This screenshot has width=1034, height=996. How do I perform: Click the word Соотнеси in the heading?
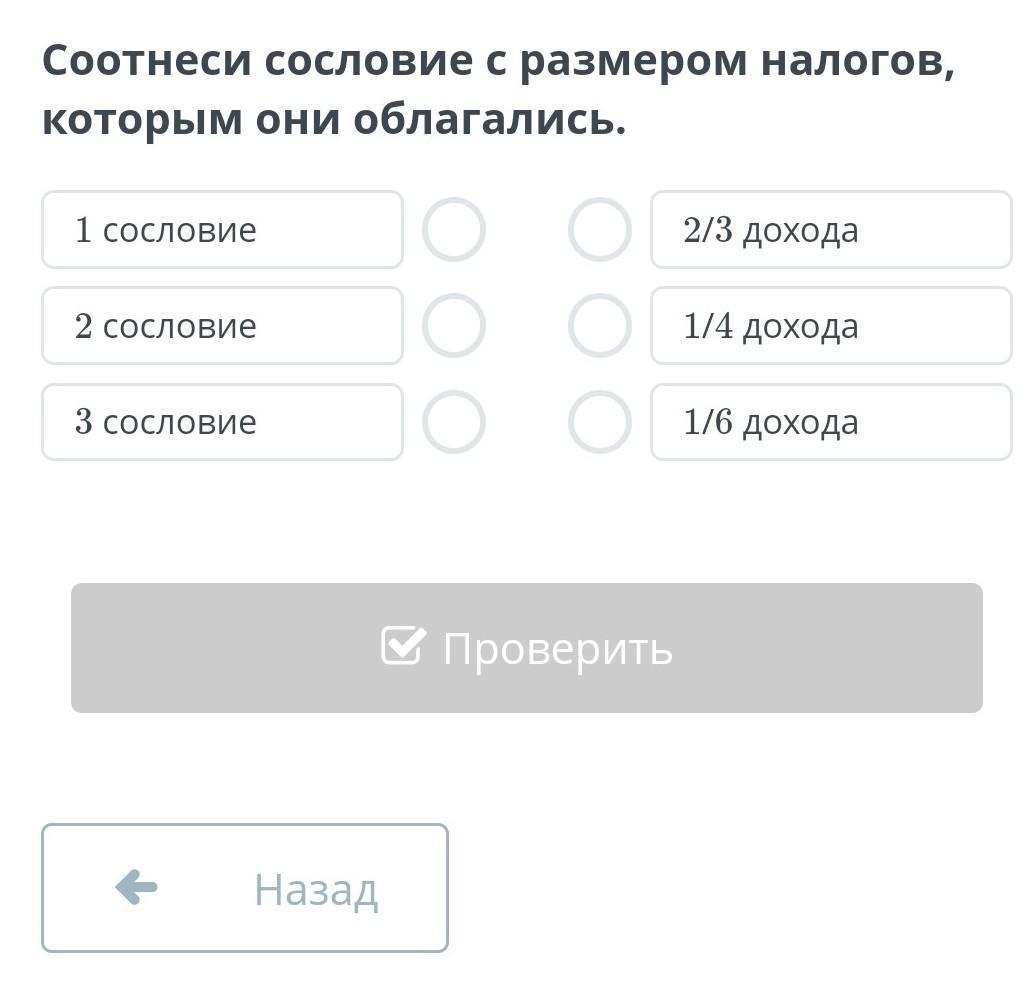[146, 62]
